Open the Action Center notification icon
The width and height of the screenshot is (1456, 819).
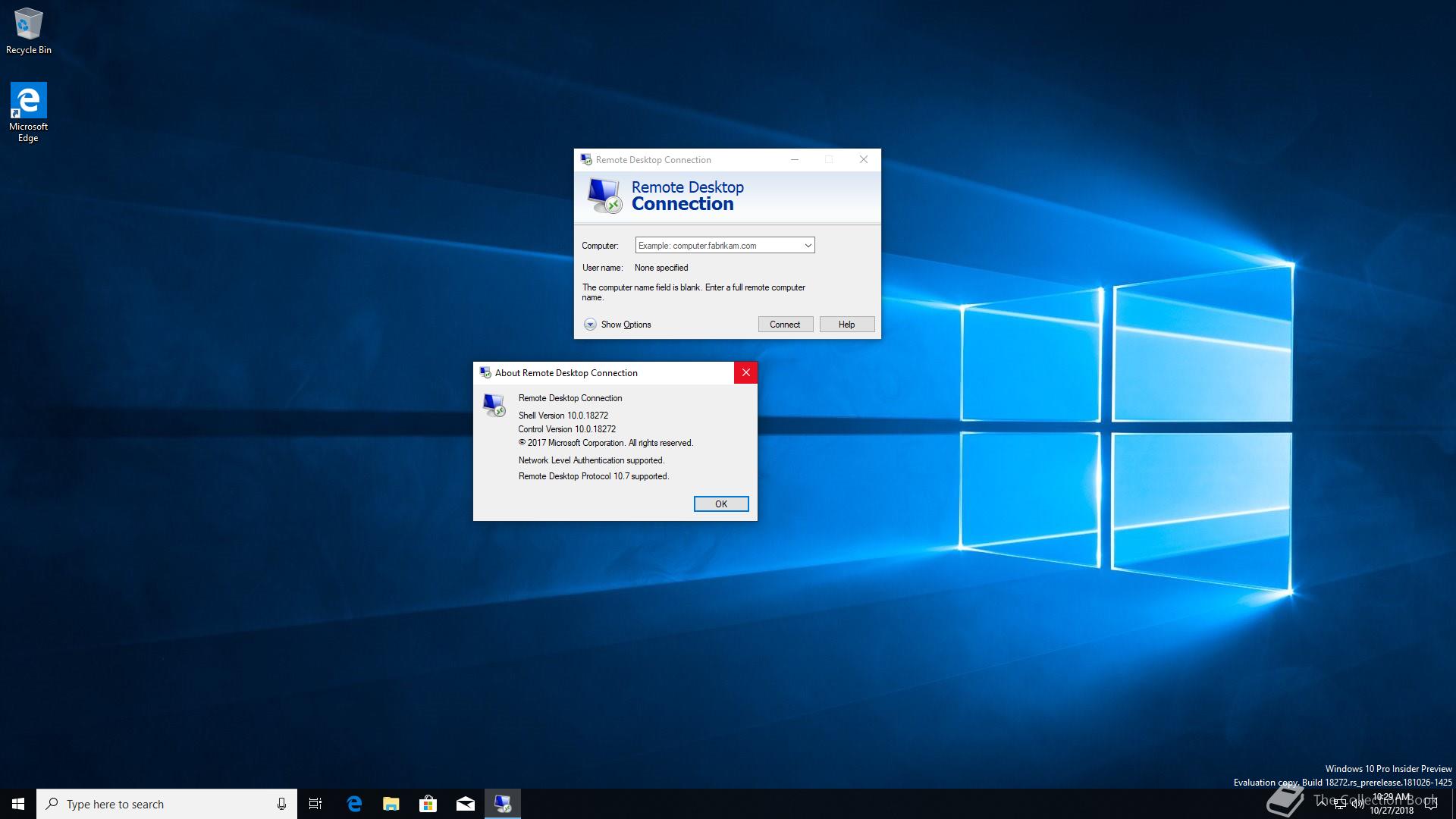point(1431,804)
